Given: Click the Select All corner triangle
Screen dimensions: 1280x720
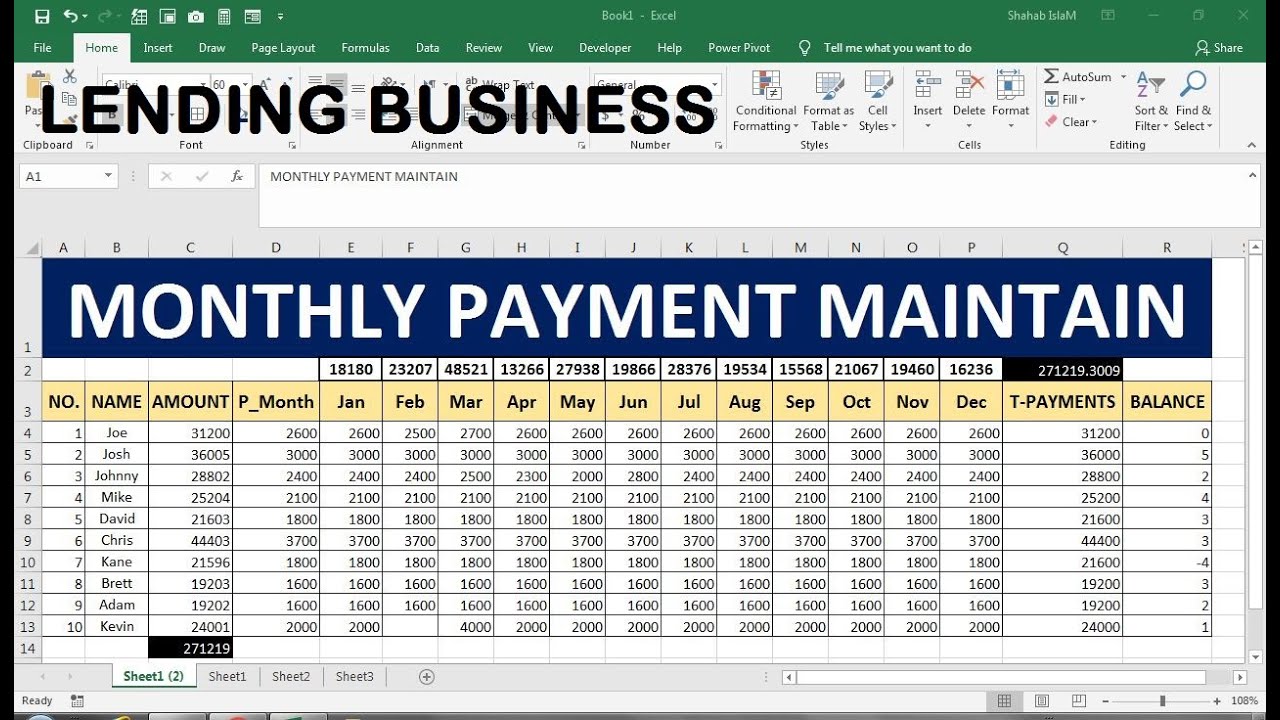Looking at the screenshot, I should [x=33, y=248].
